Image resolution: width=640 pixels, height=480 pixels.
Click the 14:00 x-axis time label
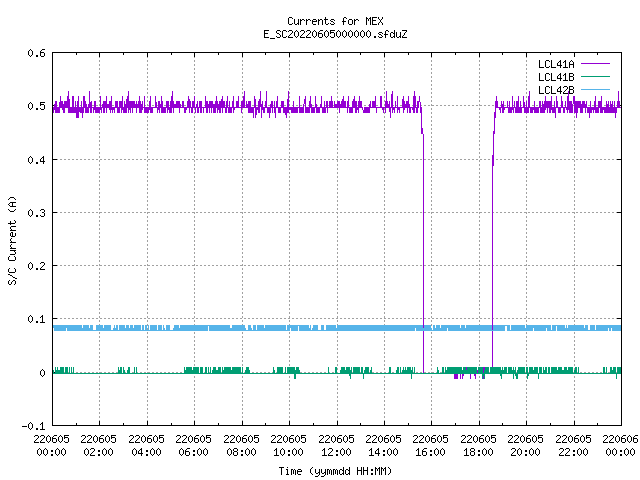coord(383,452)
